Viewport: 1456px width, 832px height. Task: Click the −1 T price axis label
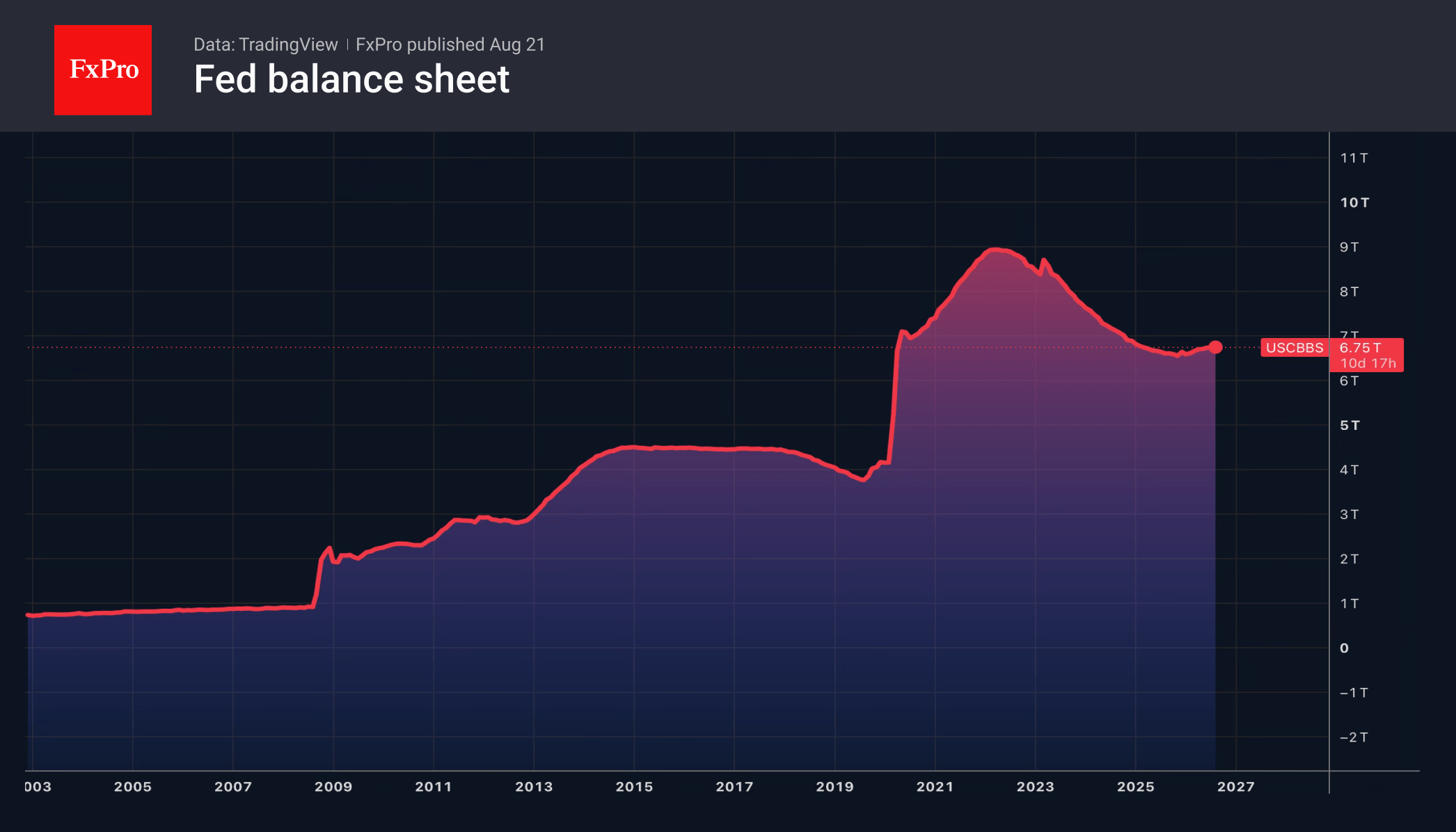coord(1354,692)
